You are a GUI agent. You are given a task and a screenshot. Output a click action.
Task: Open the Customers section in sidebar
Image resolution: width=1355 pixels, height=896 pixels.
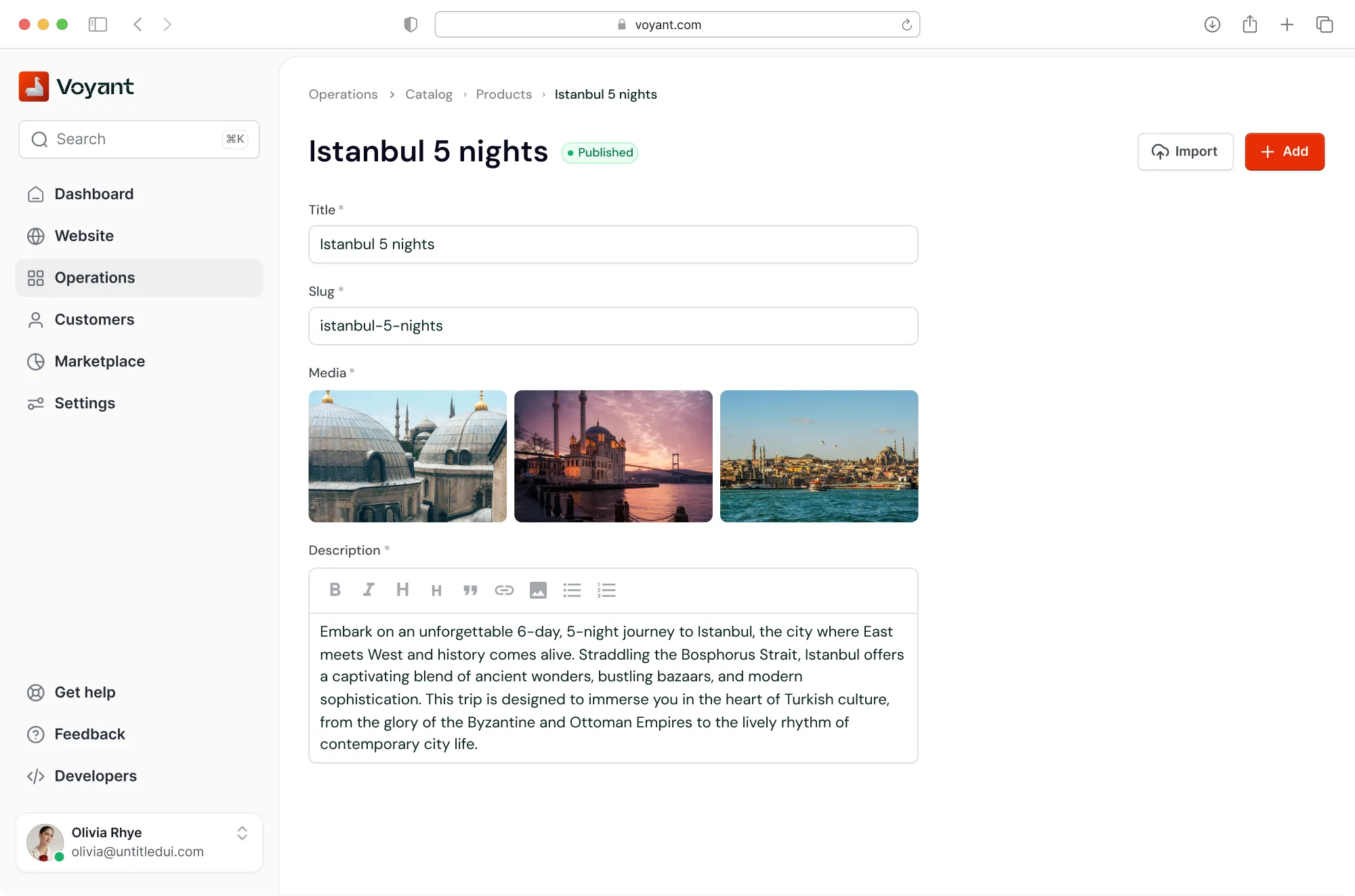coord(94,320)
